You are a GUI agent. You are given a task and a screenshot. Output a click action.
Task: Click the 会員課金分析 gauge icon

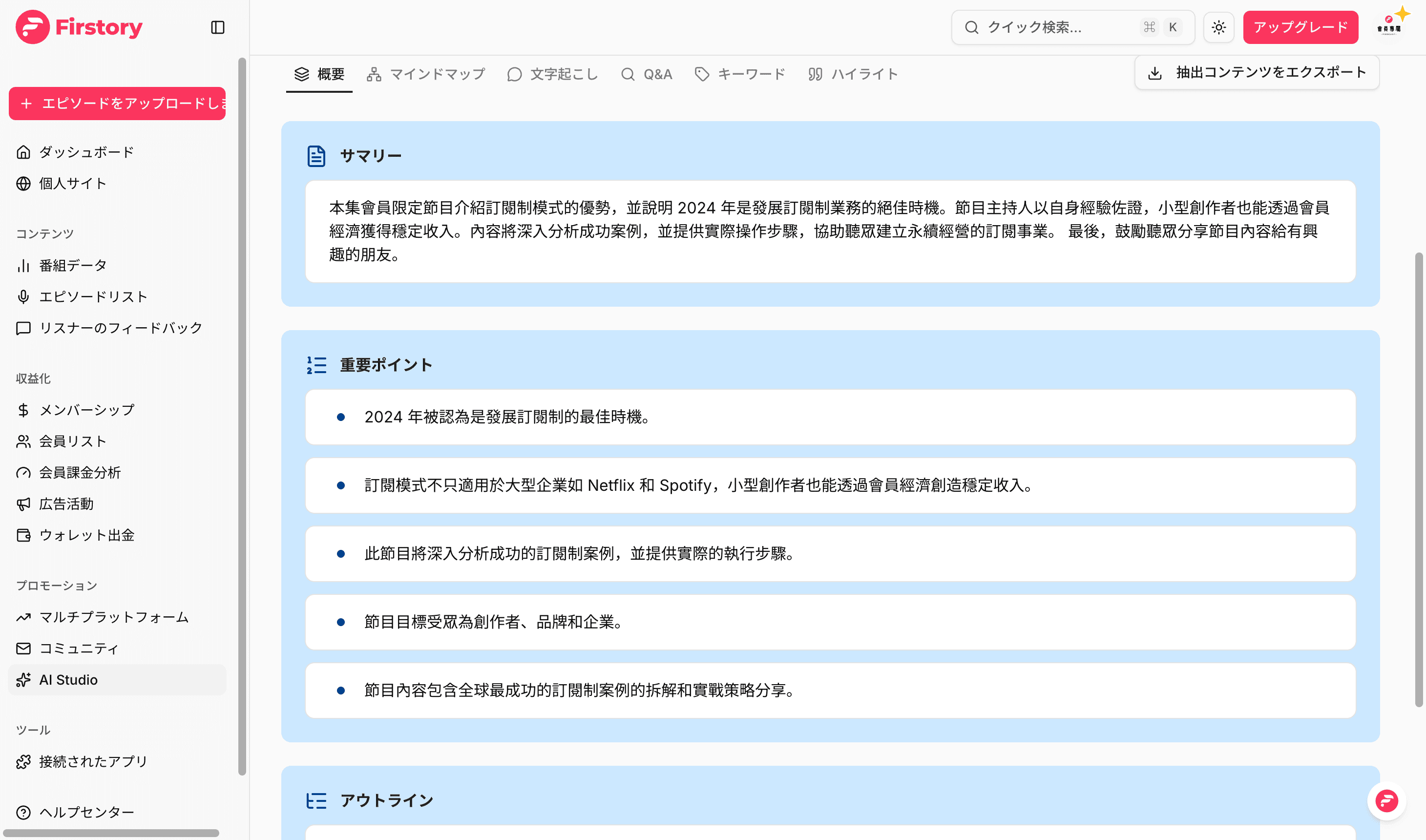pos(23,473)
